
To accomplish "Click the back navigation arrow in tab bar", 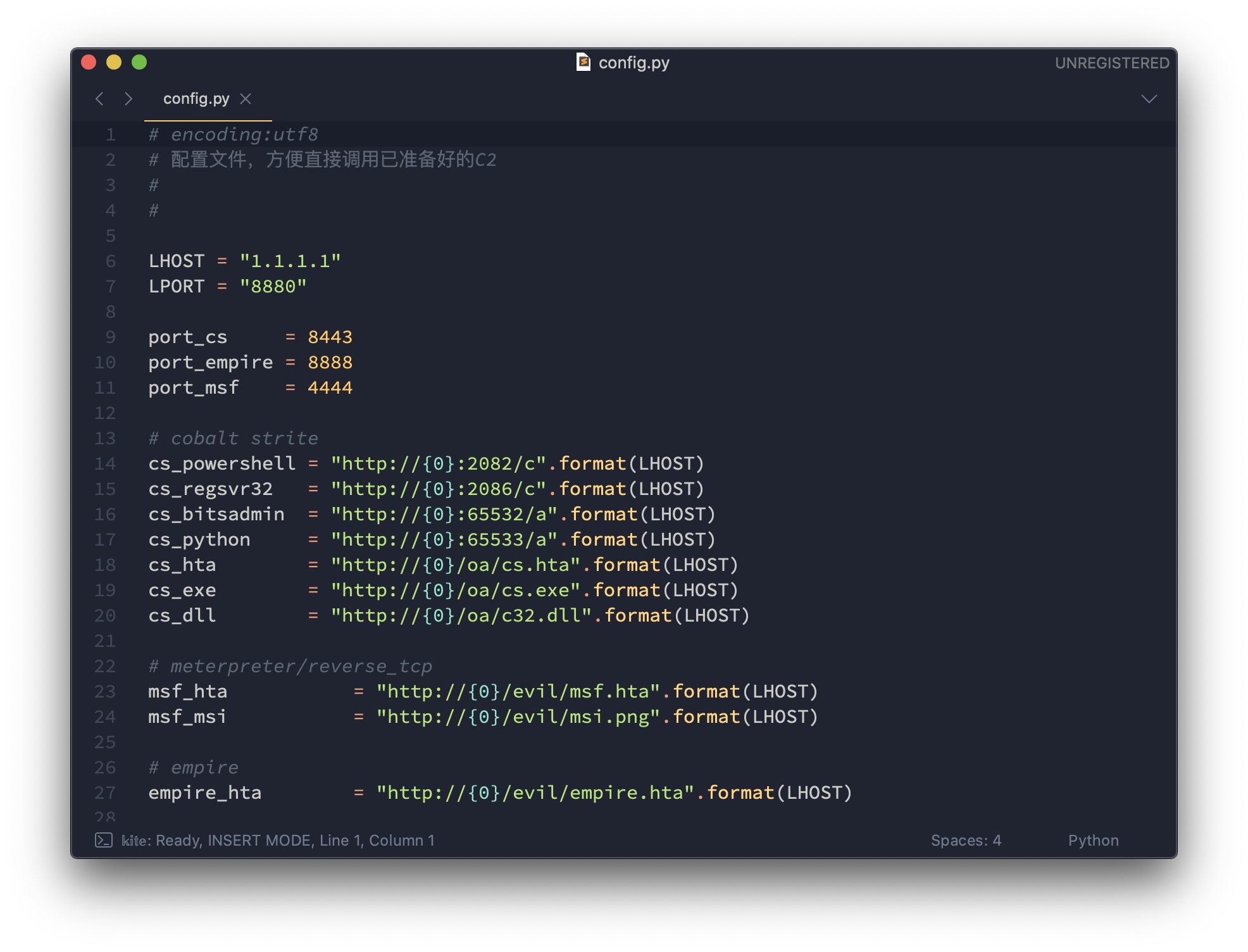I will (x=99, y=99).
